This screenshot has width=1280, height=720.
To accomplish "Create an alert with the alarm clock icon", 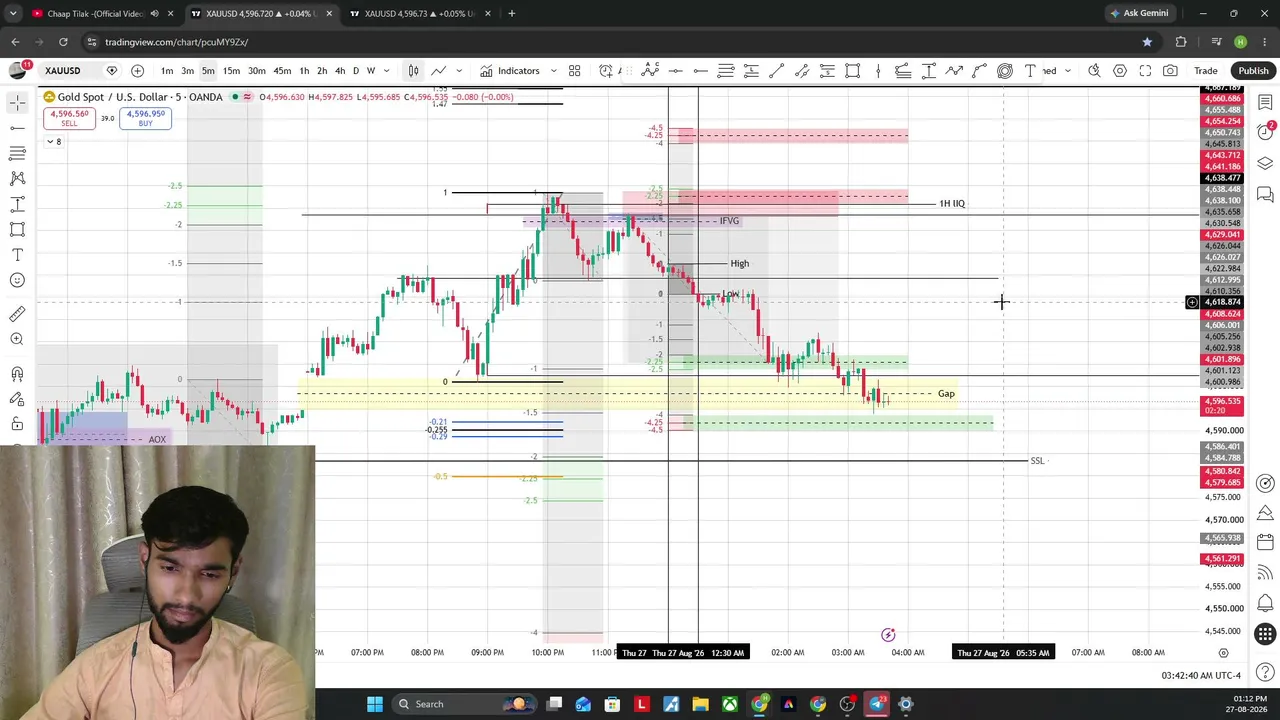I will [606, 71].
